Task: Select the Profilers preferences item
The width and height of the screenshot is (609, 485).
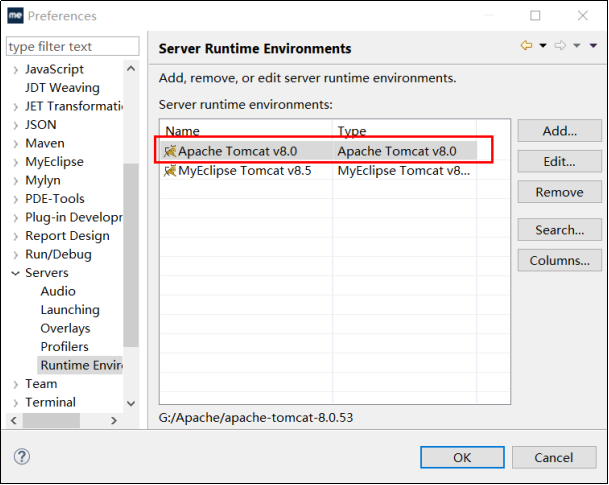Action: point(64,346)
